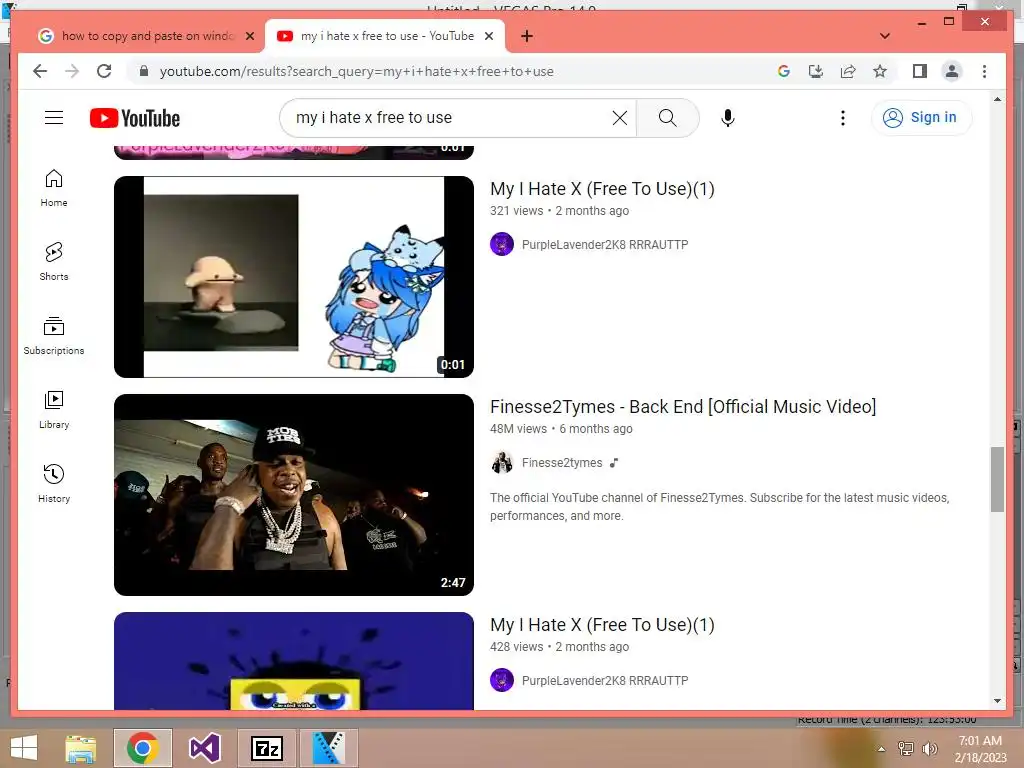The image size is (1024, 768).
Task: Play the Gacha character 0:01 thumbnail
Action: coord(294,277)
